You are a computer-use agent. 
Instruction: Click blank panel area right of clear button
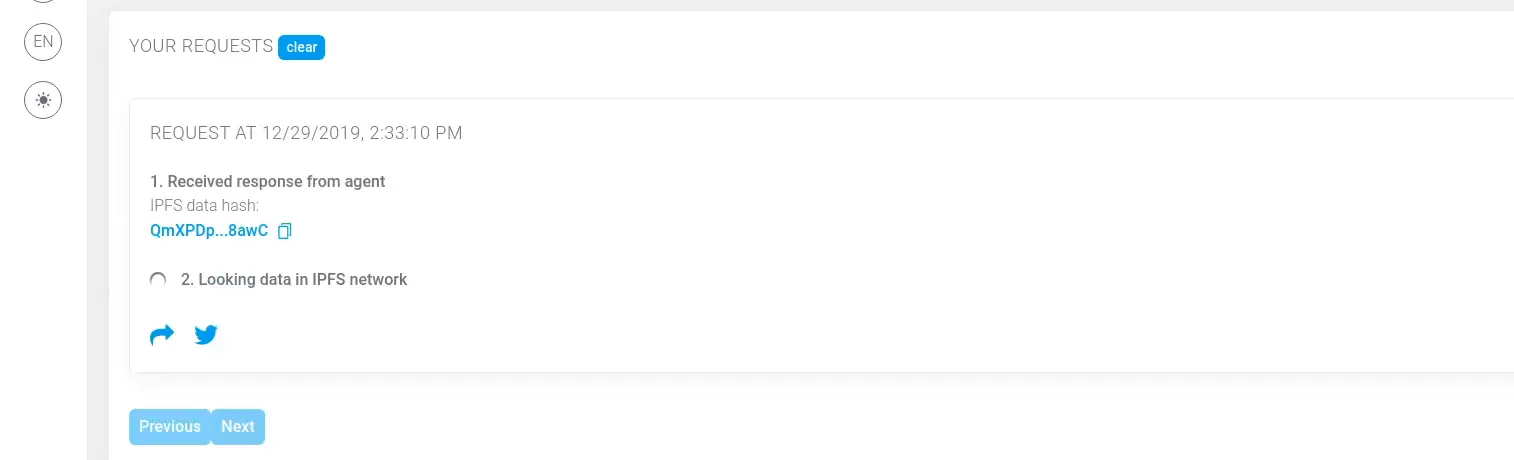click(x=900, y=47)
